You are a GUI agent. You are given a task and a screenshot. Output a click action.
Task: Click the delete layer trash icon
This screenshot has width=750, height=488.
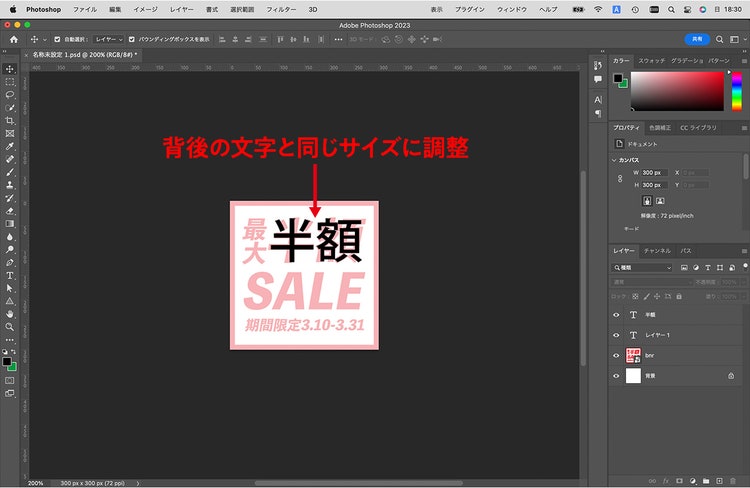coord(733,480)
